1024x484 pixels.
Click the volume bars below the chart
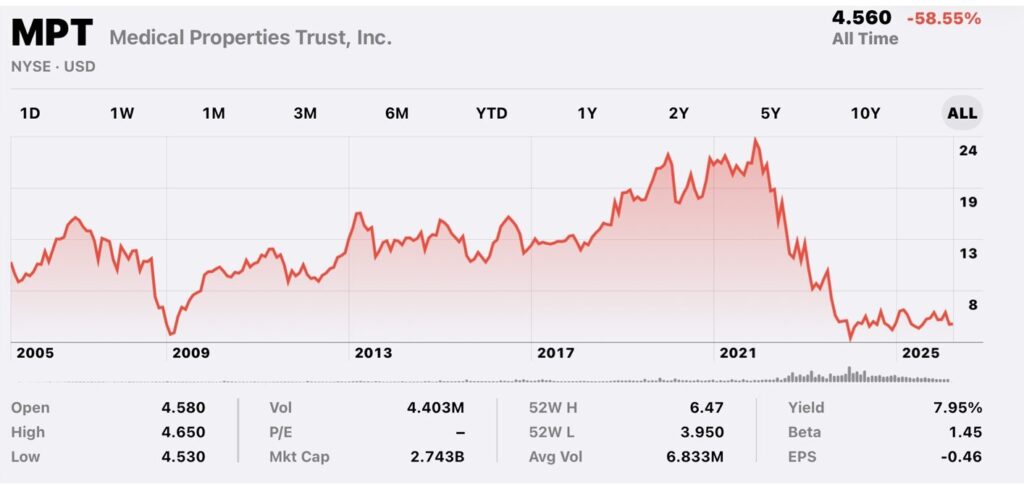(x=850, y=376)
